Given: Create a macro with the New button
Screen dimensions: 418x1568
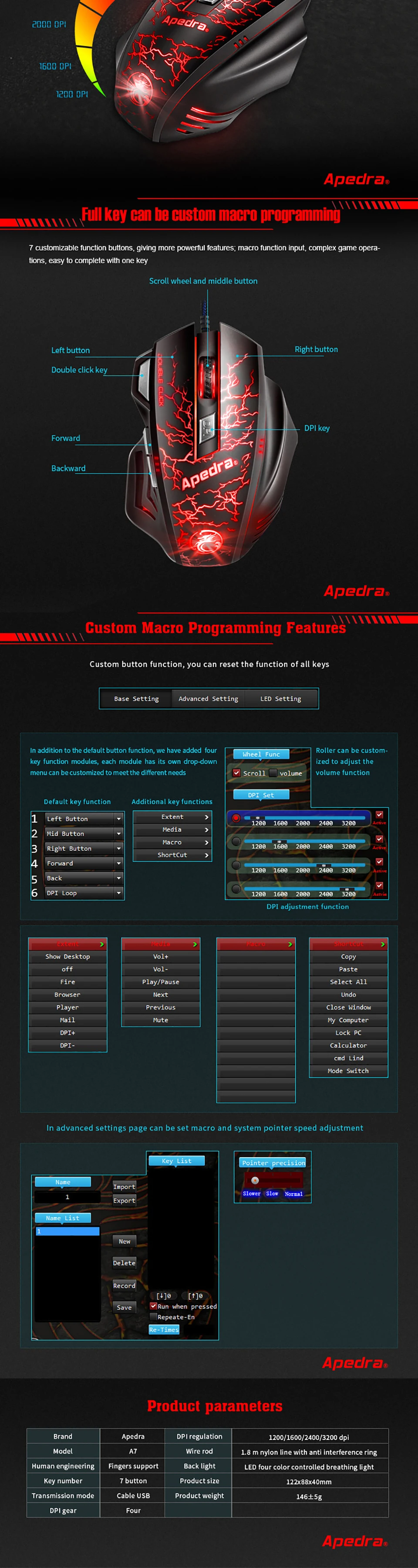Looking at the screenshot, I should pos(124,1241).
